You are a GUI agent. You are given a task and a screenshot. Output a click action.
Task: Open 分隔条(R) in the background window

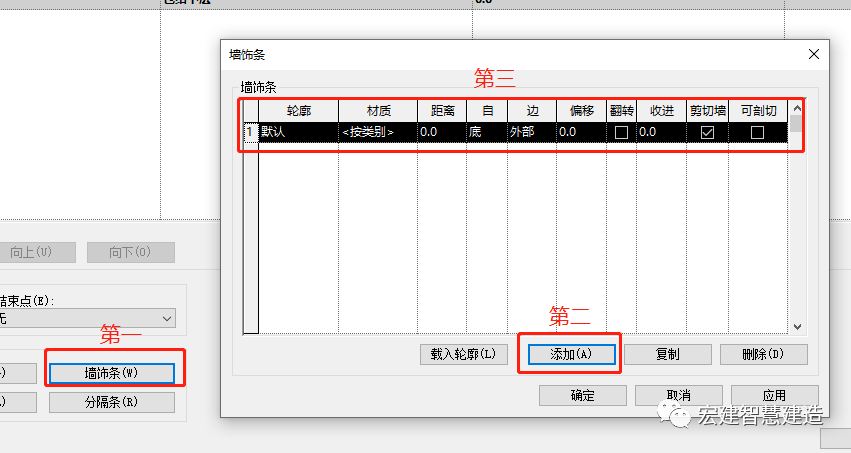pos(112,403)
